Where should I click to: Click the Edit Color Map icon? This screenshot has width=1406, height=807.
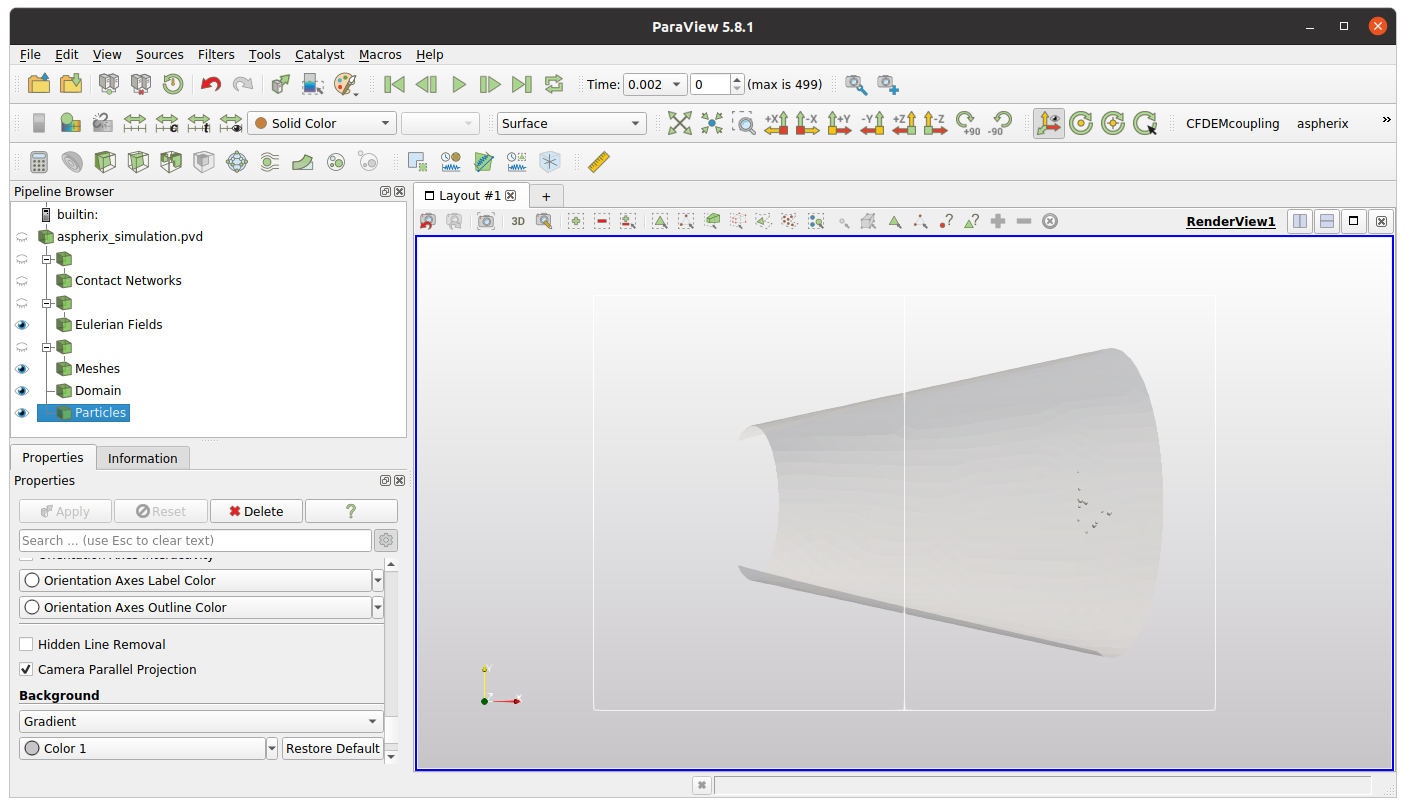(x=70, y=123)
